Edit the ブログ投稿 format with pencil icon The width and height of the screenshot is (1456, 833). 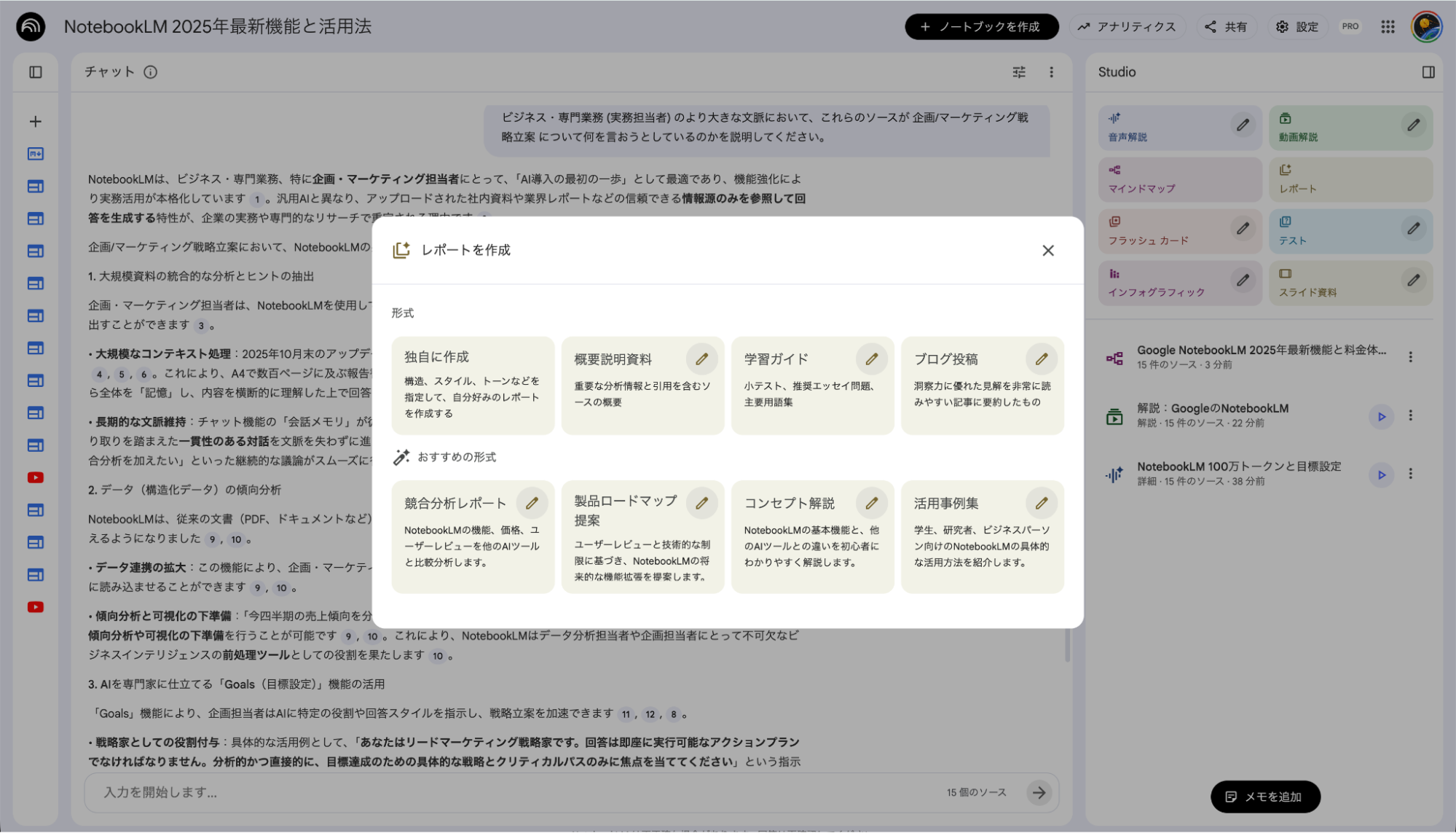(1042, 359)
